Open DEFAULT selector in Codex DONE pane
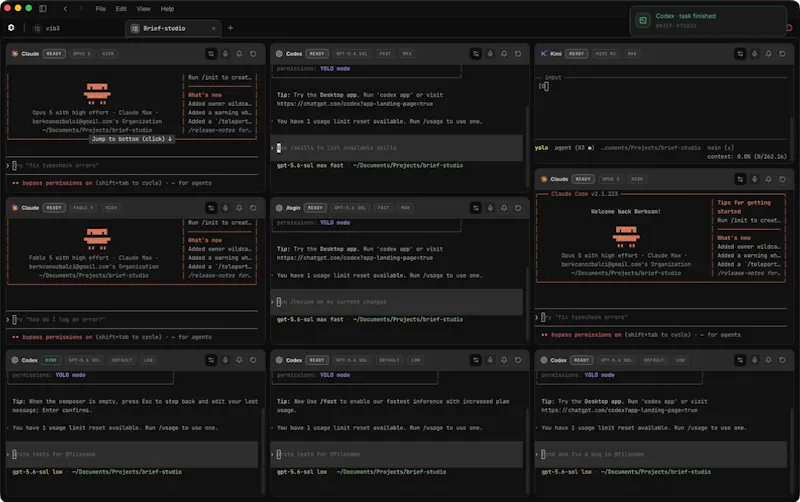 pos(122,360)
